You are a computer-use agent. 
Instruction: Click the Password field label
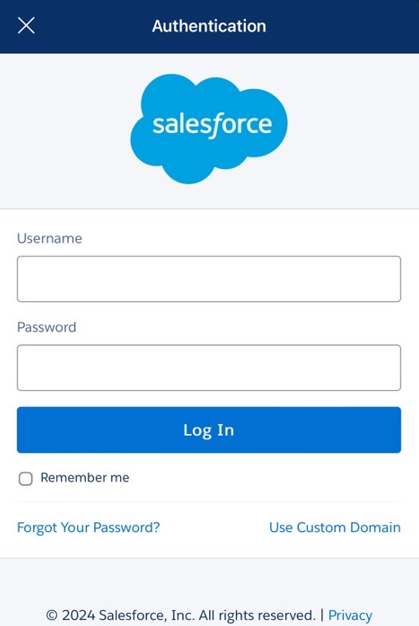[x=46, y=327]
